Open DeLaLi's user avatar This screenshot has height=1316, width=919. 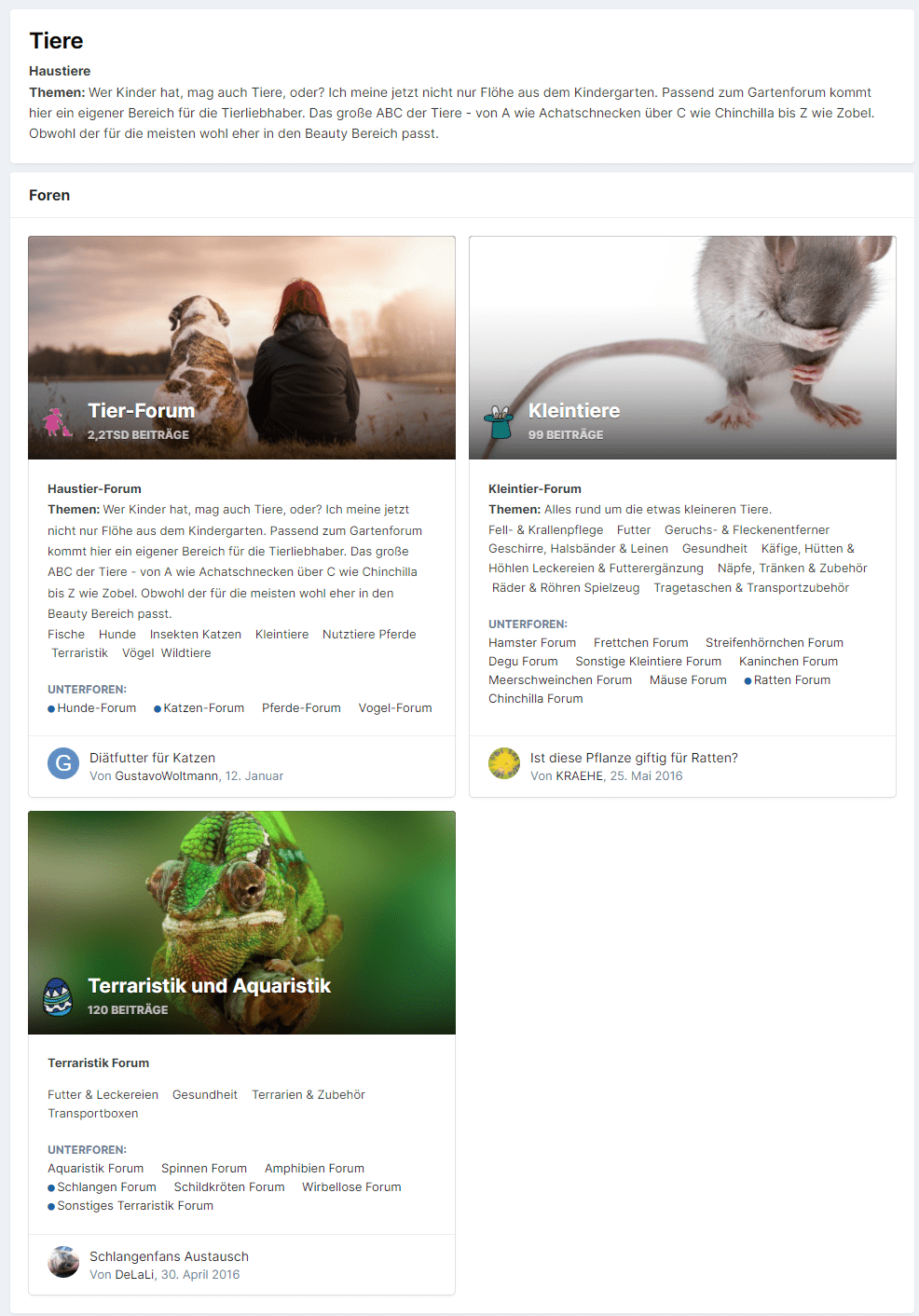click(x=63, y=1262)
